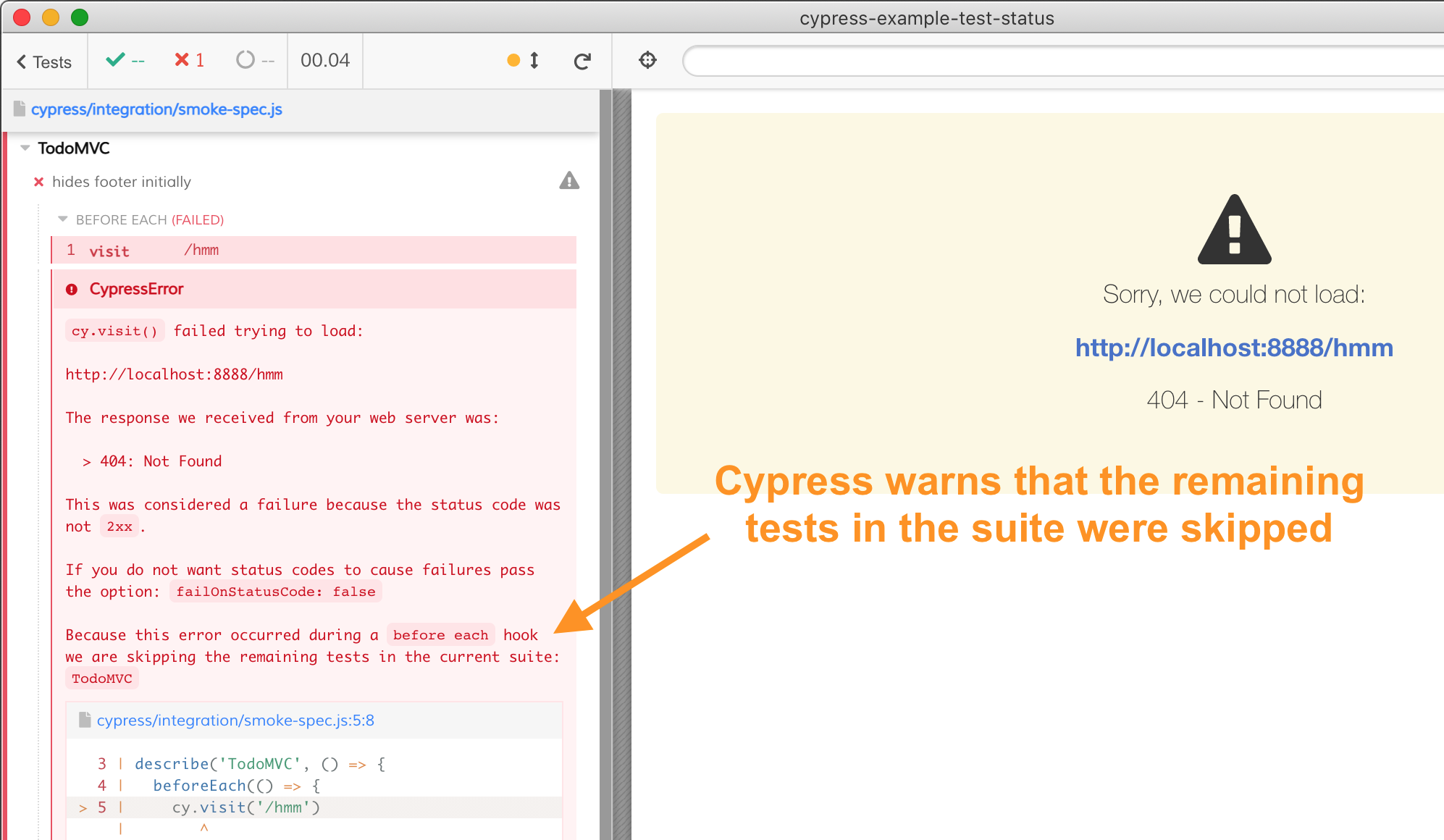Open the http://localhost:8888/hmm link
The height and width of the screenshot is (840, 1444).
click(x=1234, y=348)
